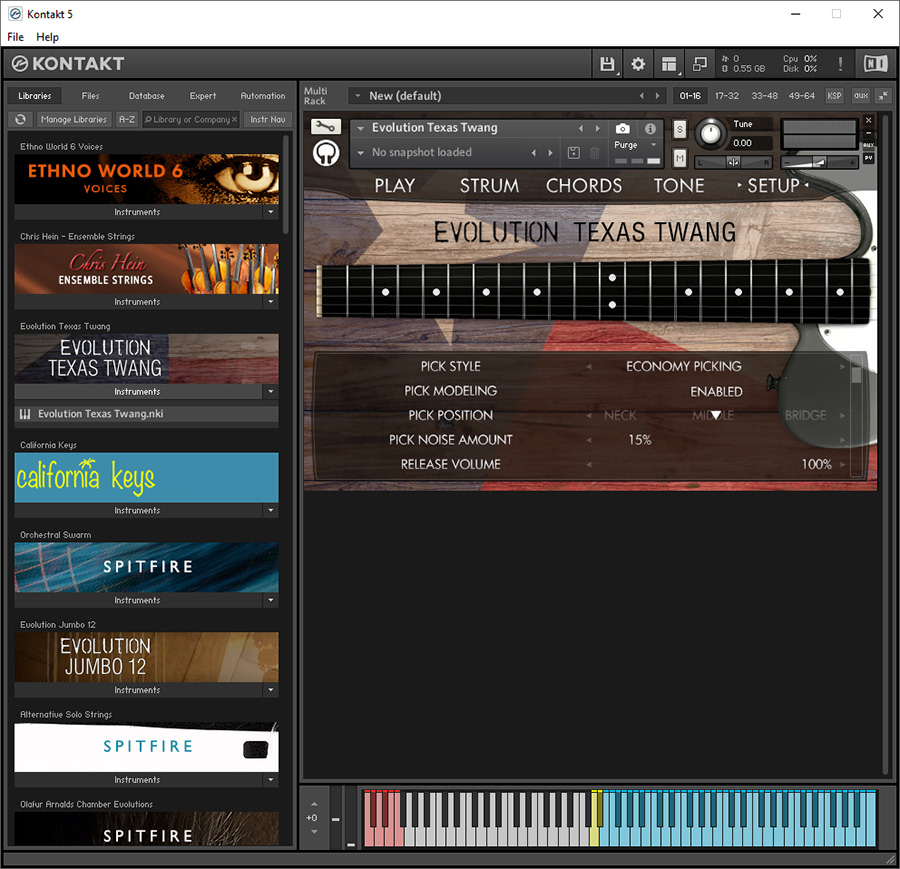Toggle Pick Modeling ENABLED setting
The width and height of the screenshot is (900, 869).
(x=716, y=391)
